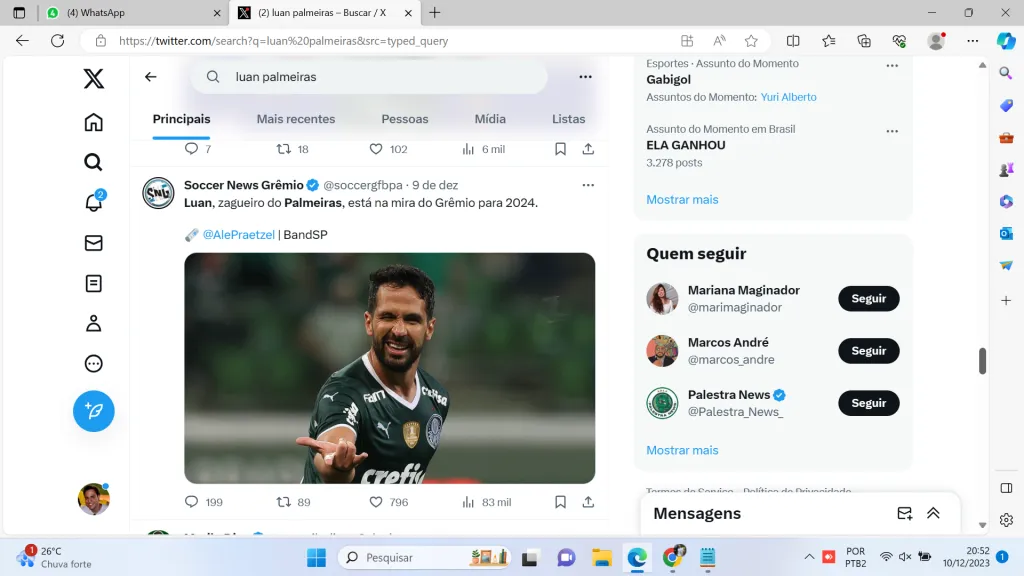Open notifications bell in sidebar
Screen dimensions: 1024x576
pyautogui.click(x=93, y=203)
